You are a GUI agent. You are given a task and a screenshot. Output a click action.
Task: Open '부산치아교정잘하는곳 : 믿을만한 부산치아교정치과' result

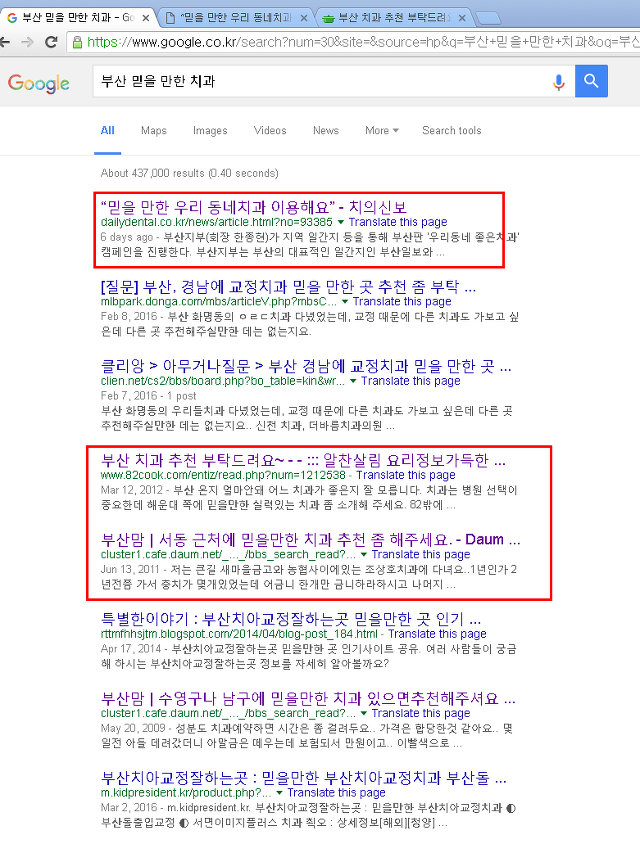pyautogui.click(x=304, y=778)
